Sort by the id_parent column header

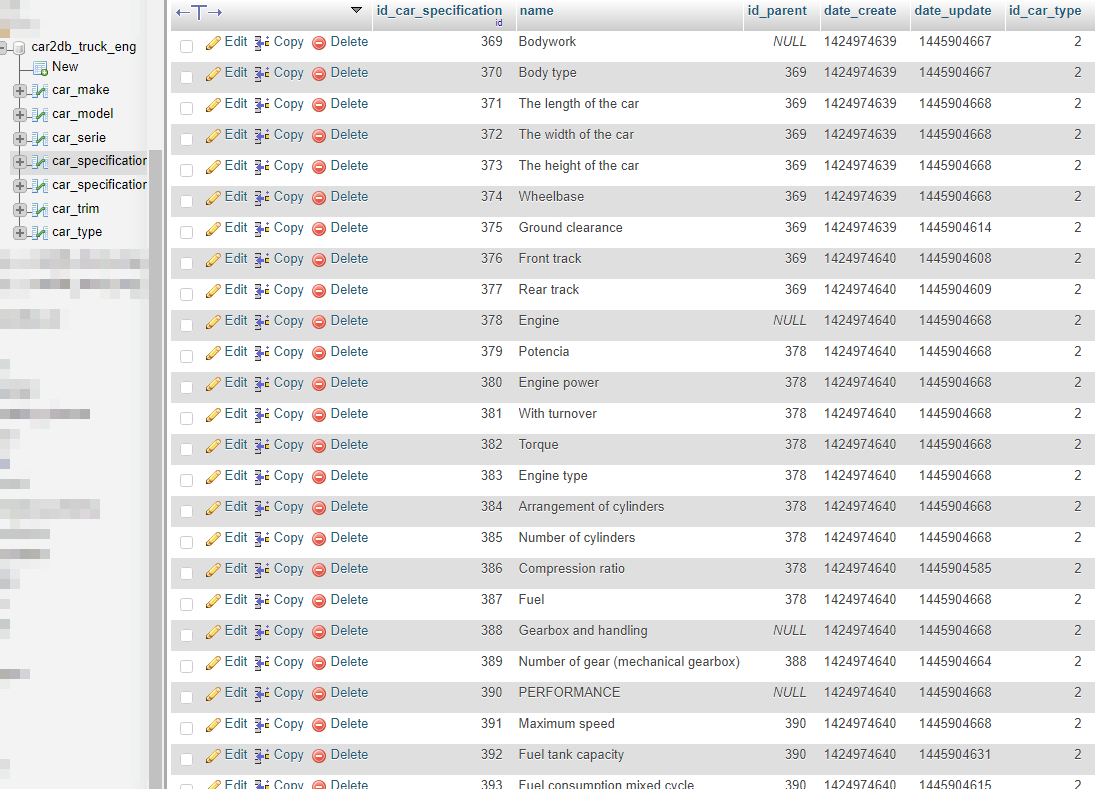[x=777, y=10]
